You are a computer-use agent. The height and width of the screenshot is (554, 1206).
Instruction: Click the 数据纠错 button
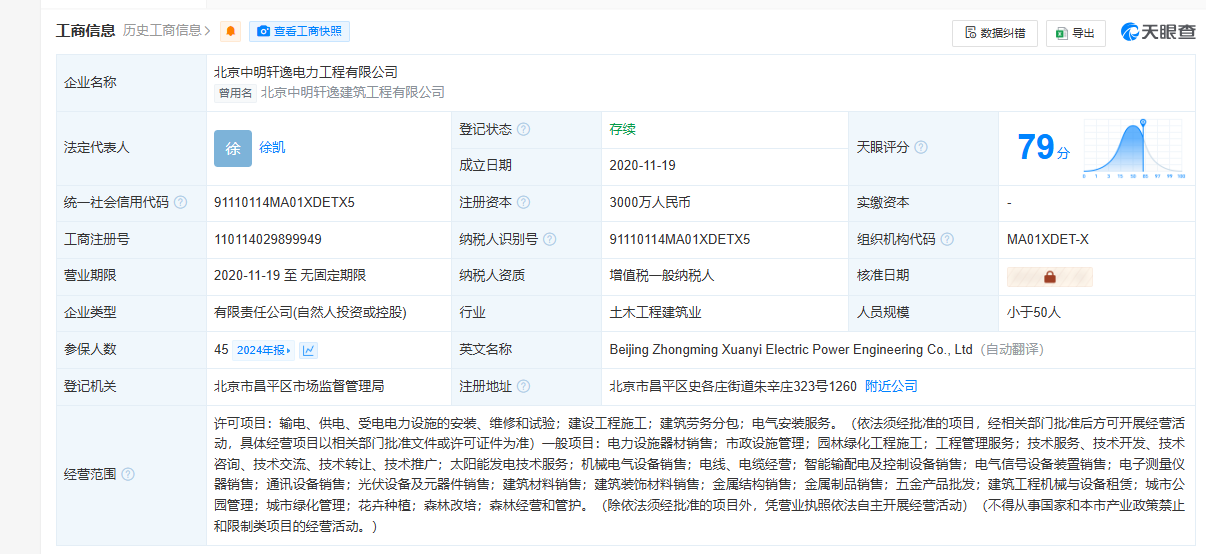(994, 33)
